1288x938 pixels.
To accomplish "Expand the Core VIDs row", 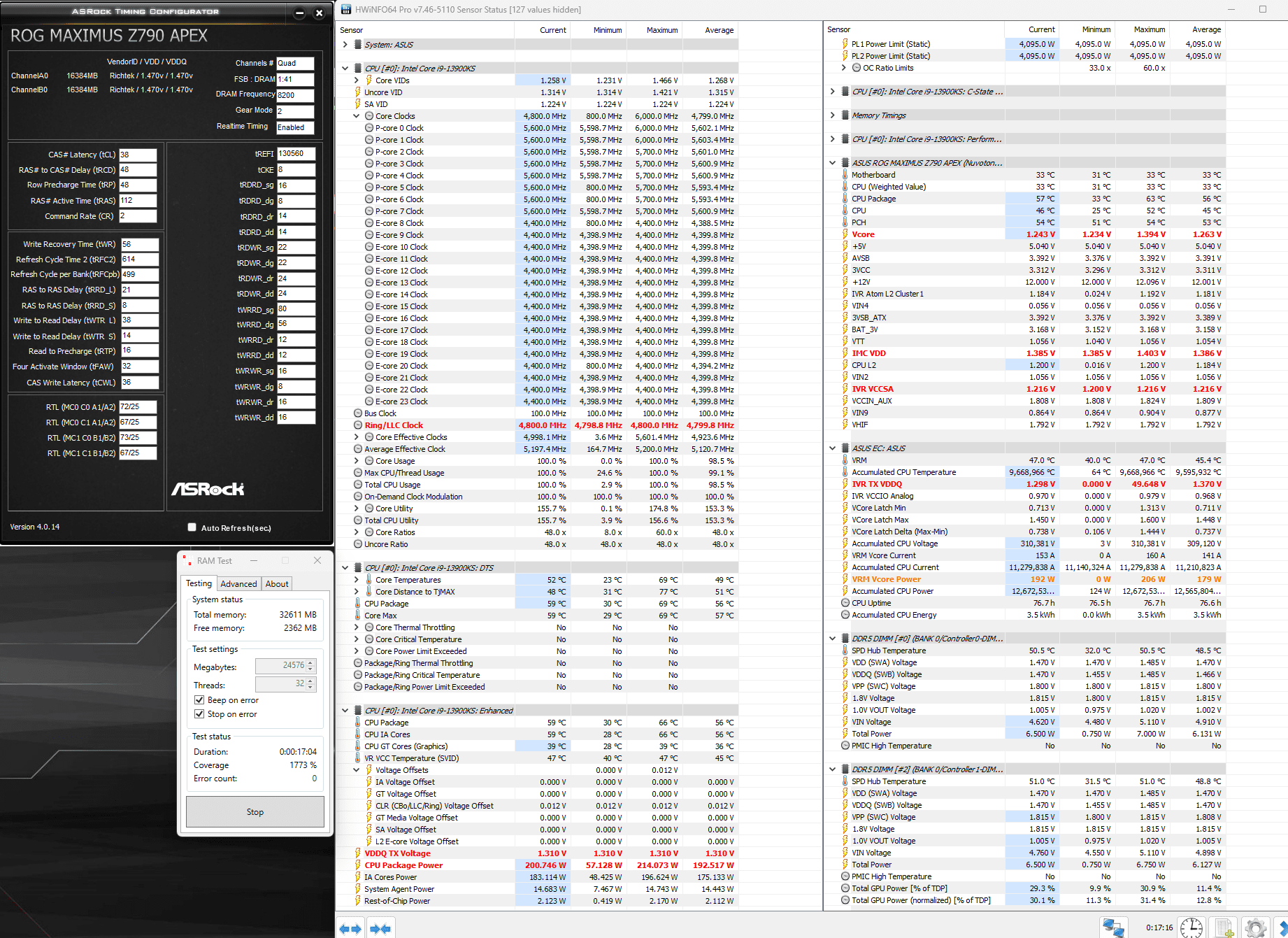I will pyautogui.click(x=356, y=80).
